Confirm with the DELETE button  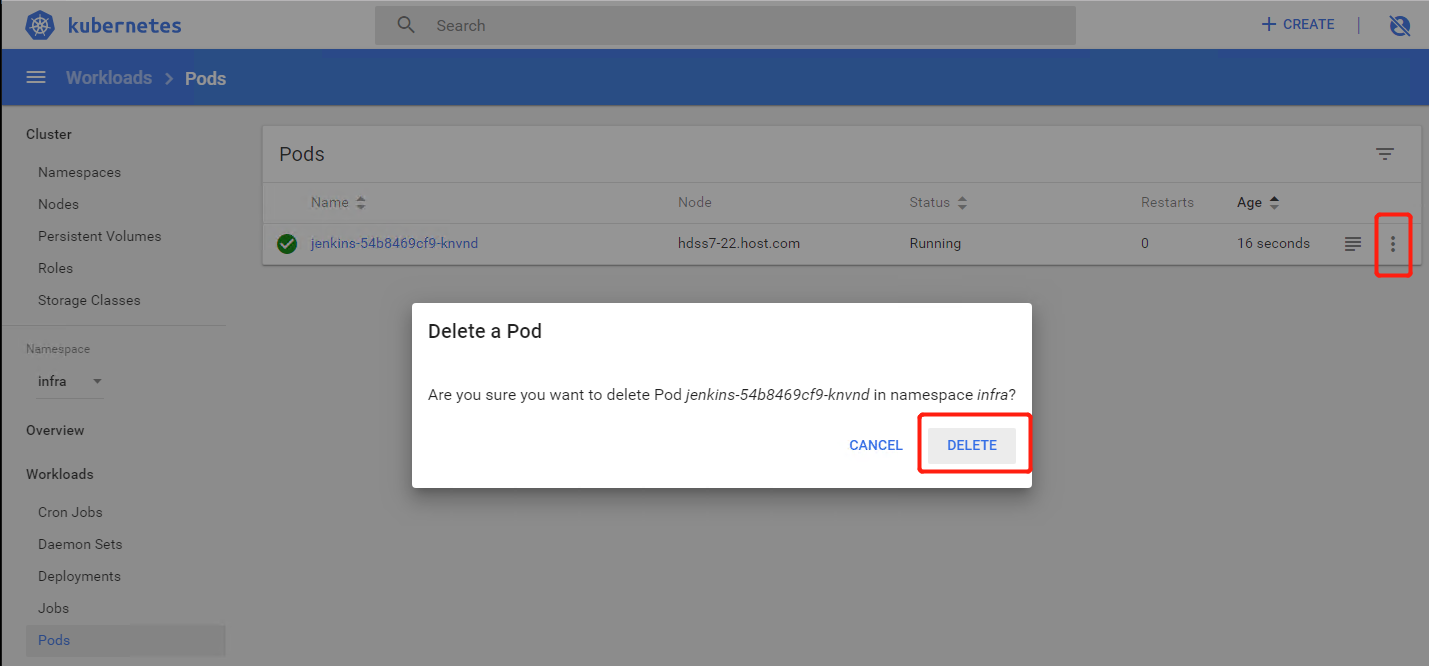click(972, 445)
